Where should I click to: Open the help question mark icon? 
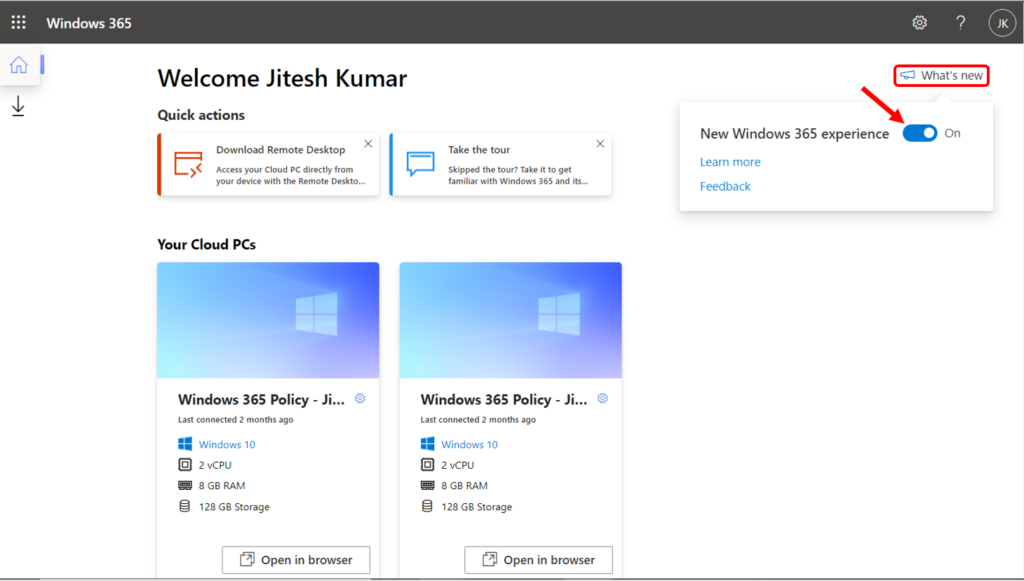(x=961, y=23)
